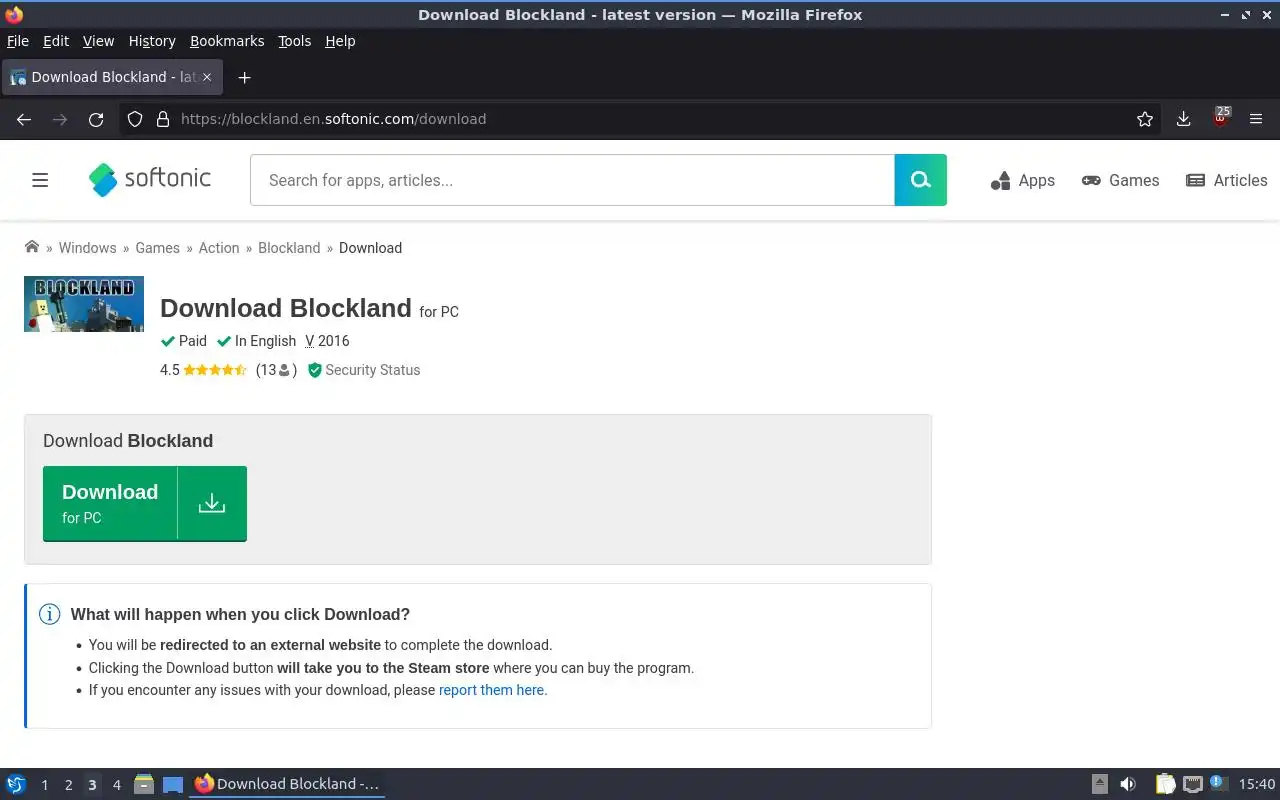Viewport: 1280px width, 800px height.
Task: Click the blue notification tray icon
Action: point(1217,782)
